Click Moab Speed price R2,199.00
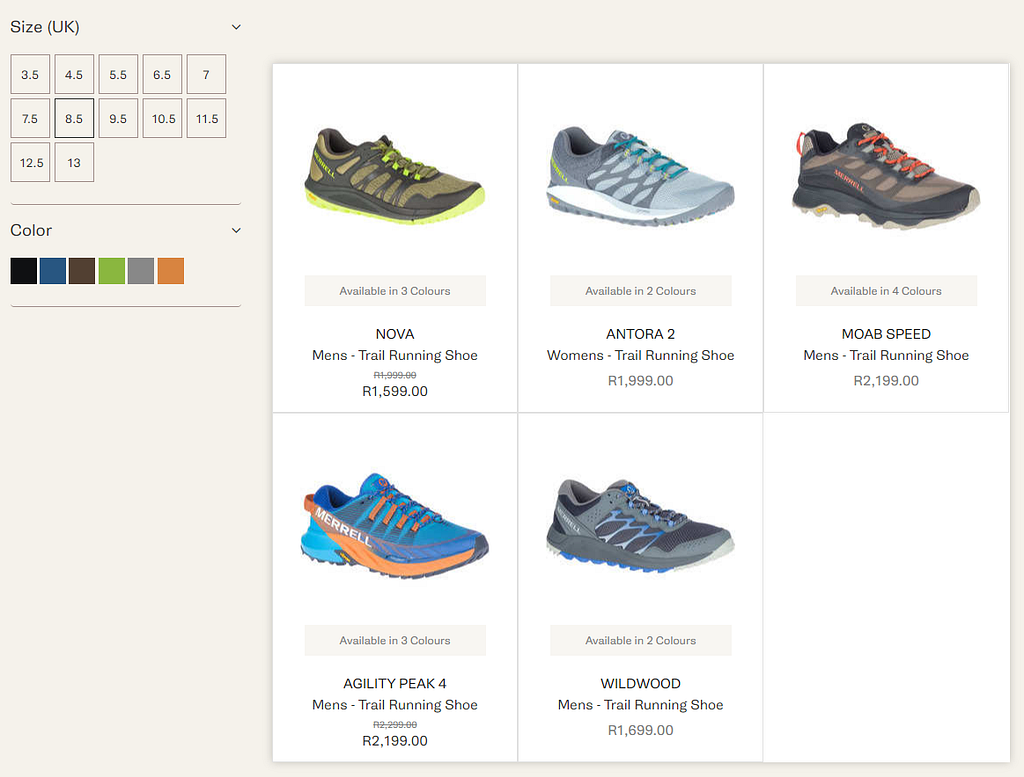This screenshot has width=1024, height=777. [886, 381]
